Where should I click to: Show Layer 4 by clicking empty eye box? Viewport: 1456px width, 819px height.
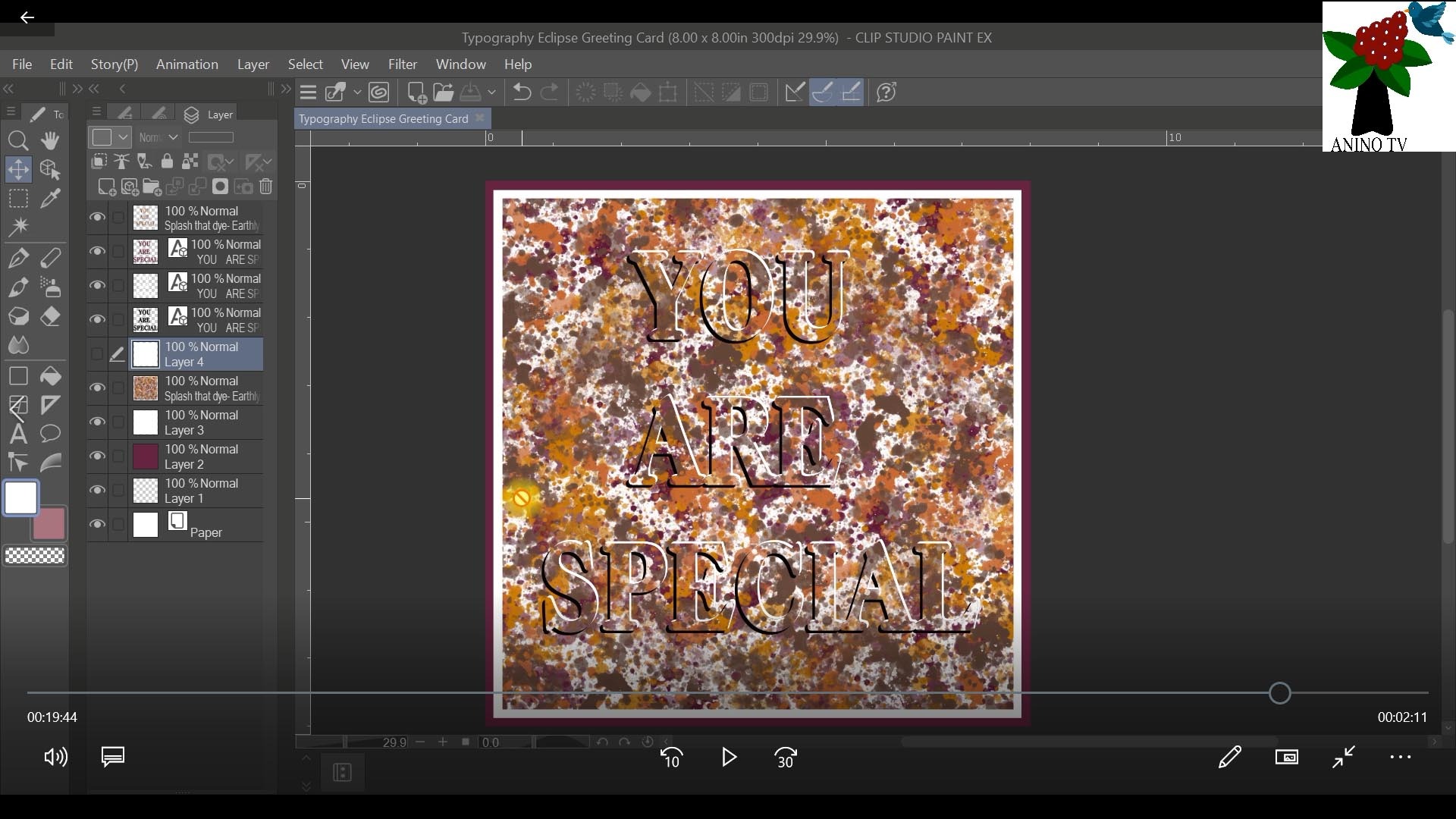97,353
